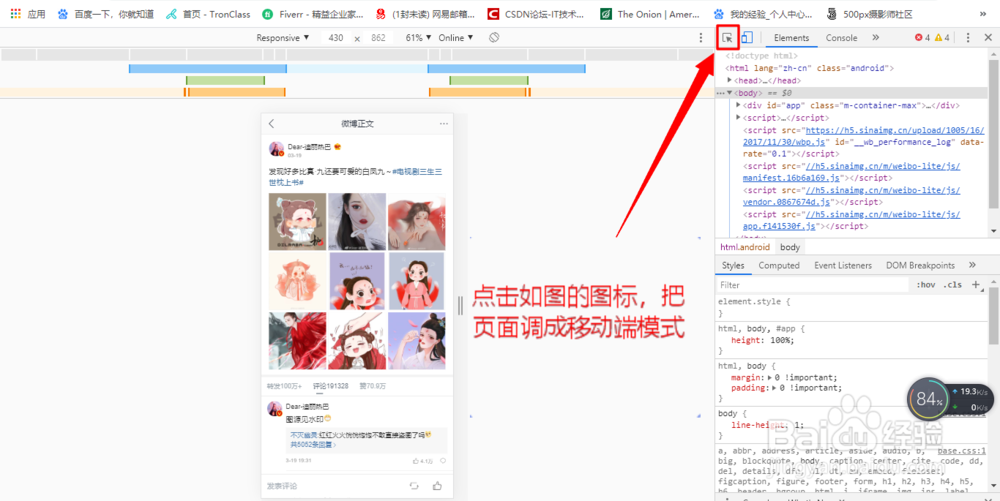Click the red error count badge
Screen dimensions: 1000x501
coord(922,38)
